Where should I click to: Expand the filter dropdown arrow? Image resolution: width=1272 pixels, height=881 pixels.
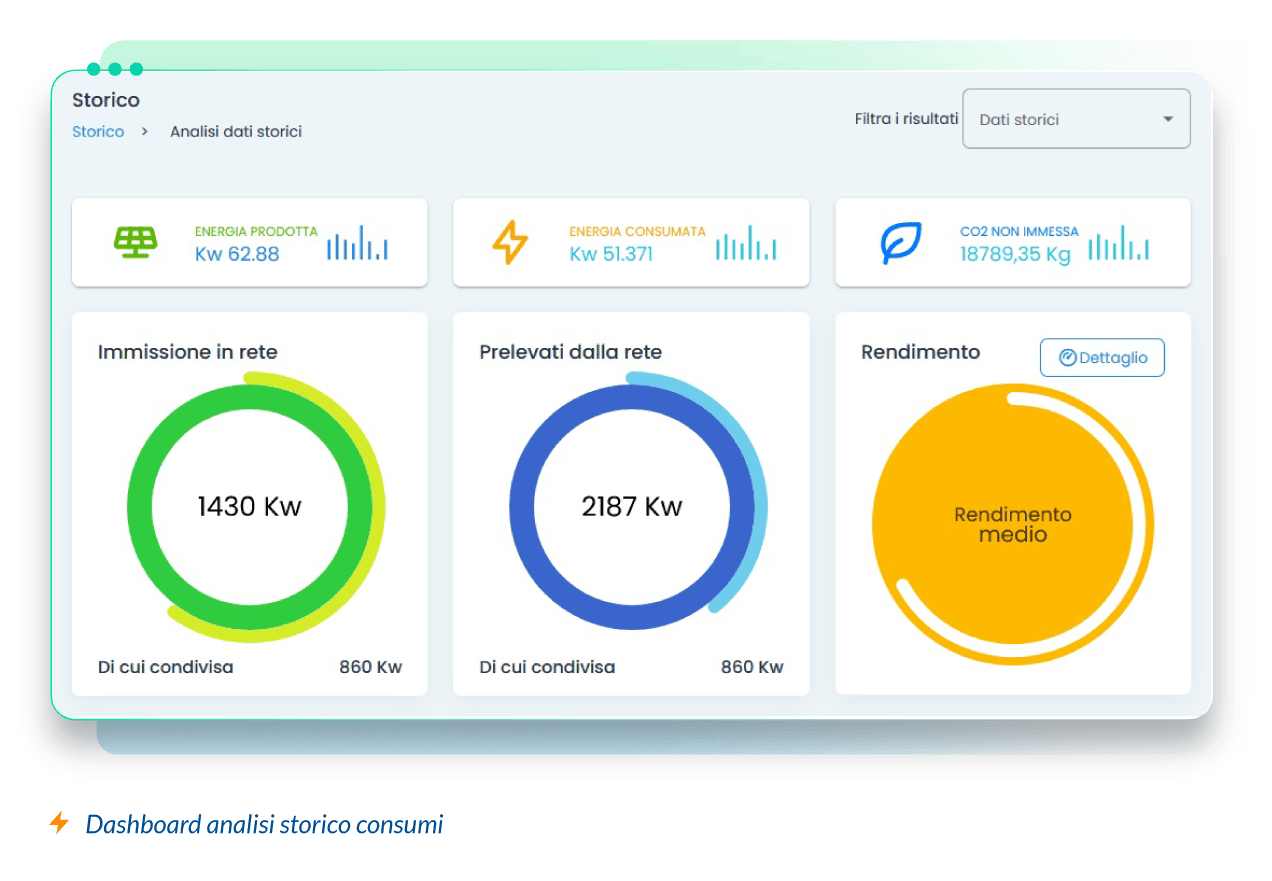tap(1167, 119)
